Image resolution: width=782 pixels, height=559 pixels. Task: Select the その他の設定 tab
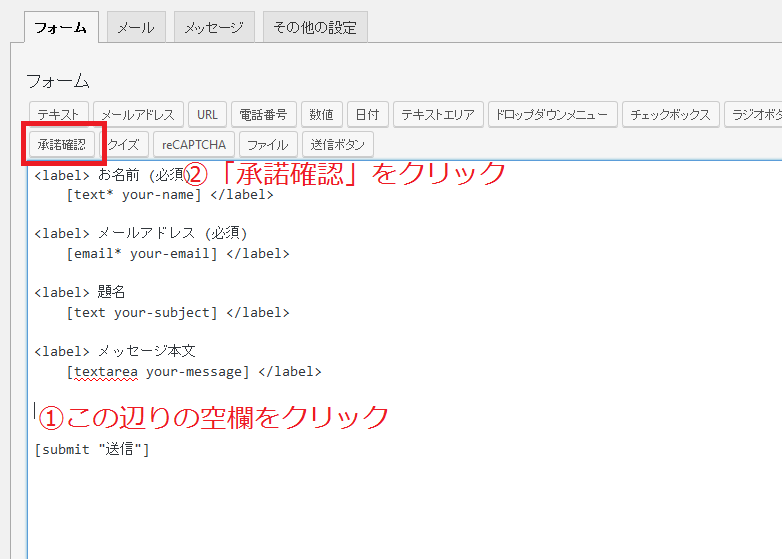point(315,27)
